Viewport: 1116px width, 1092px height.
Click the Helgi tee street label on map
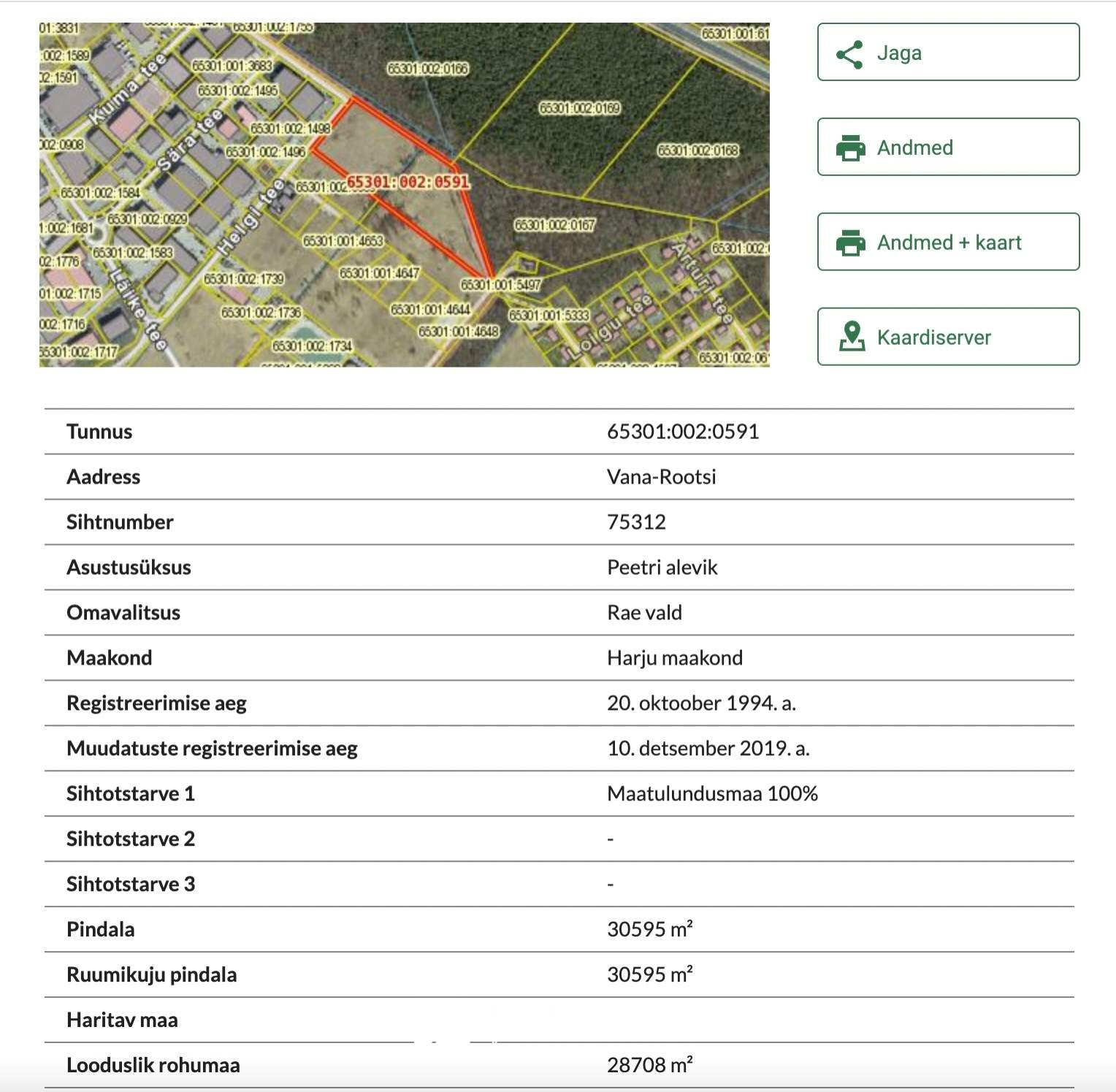[x=252, y=218]
